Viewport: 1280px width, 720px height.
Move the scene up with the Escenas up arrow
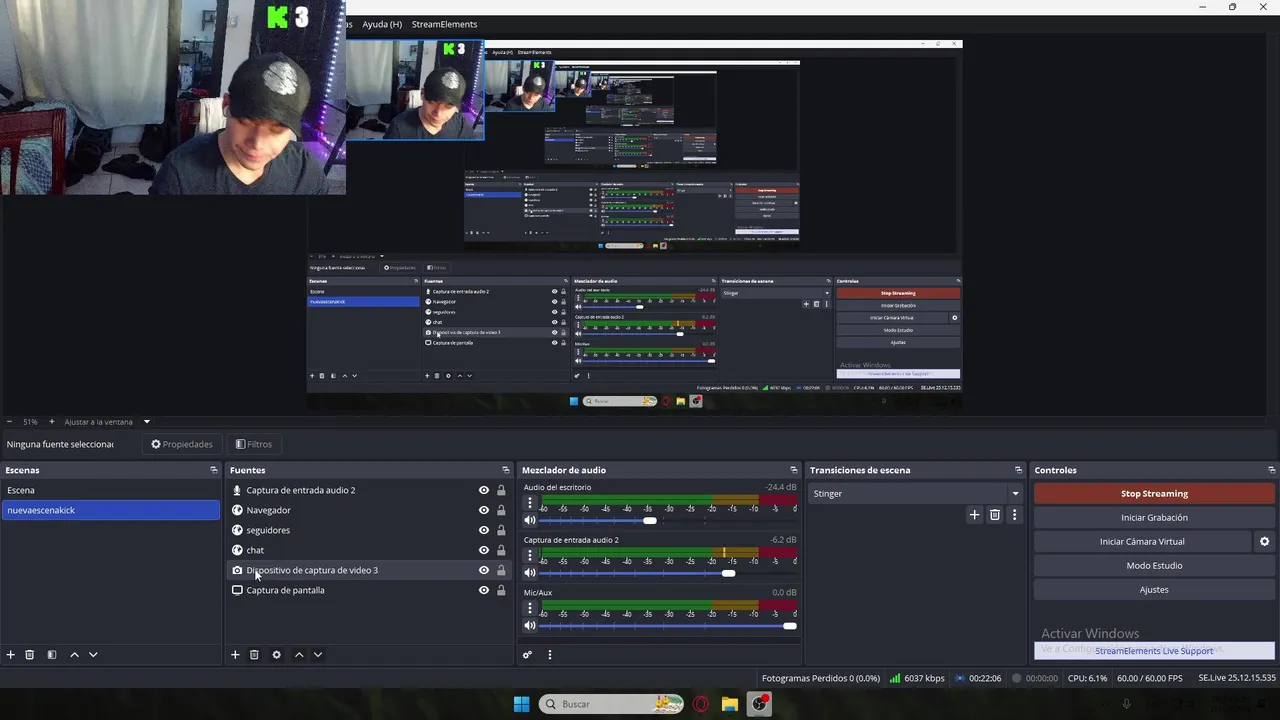pos(74,655)
